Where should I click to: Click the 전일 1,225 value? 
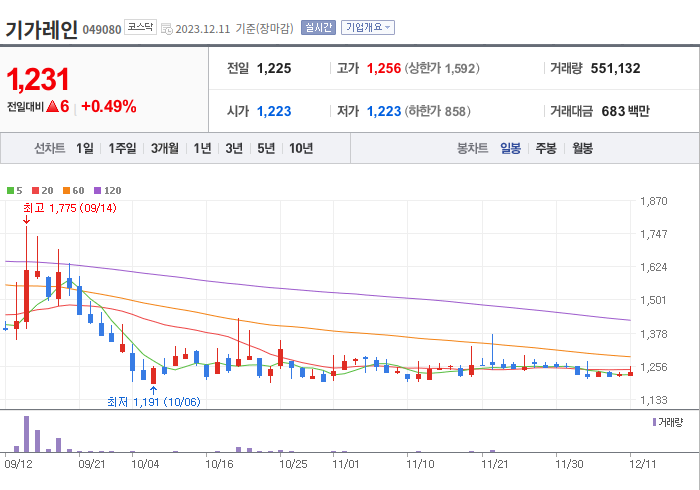click(x=274, y=68)
